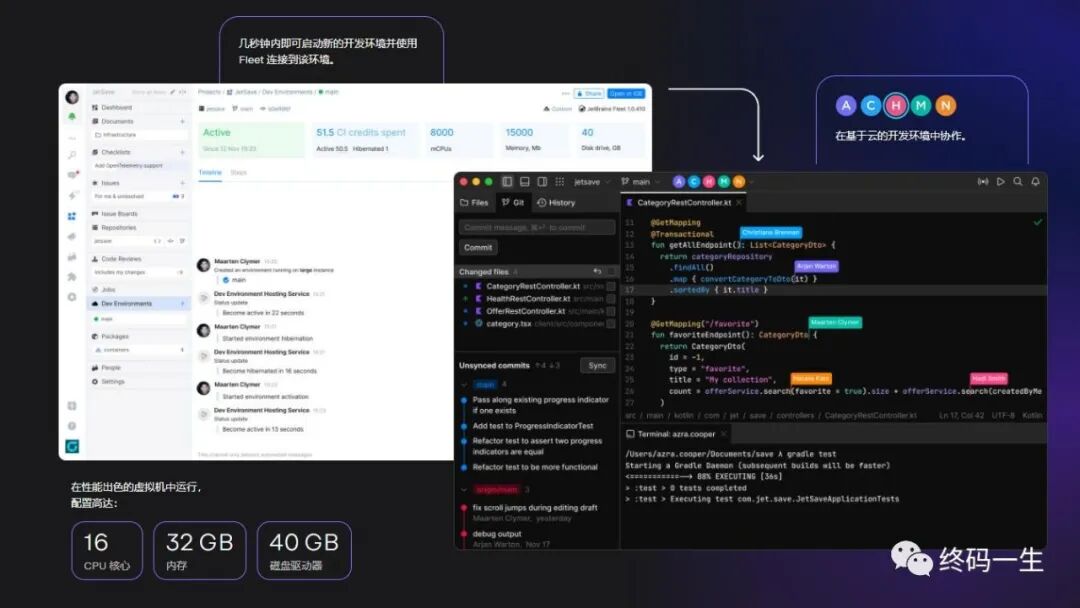This screenshot has height=608, width=1080.
Task: Click search magnifier in Space sidebar
Action: (x=72, y=156)
